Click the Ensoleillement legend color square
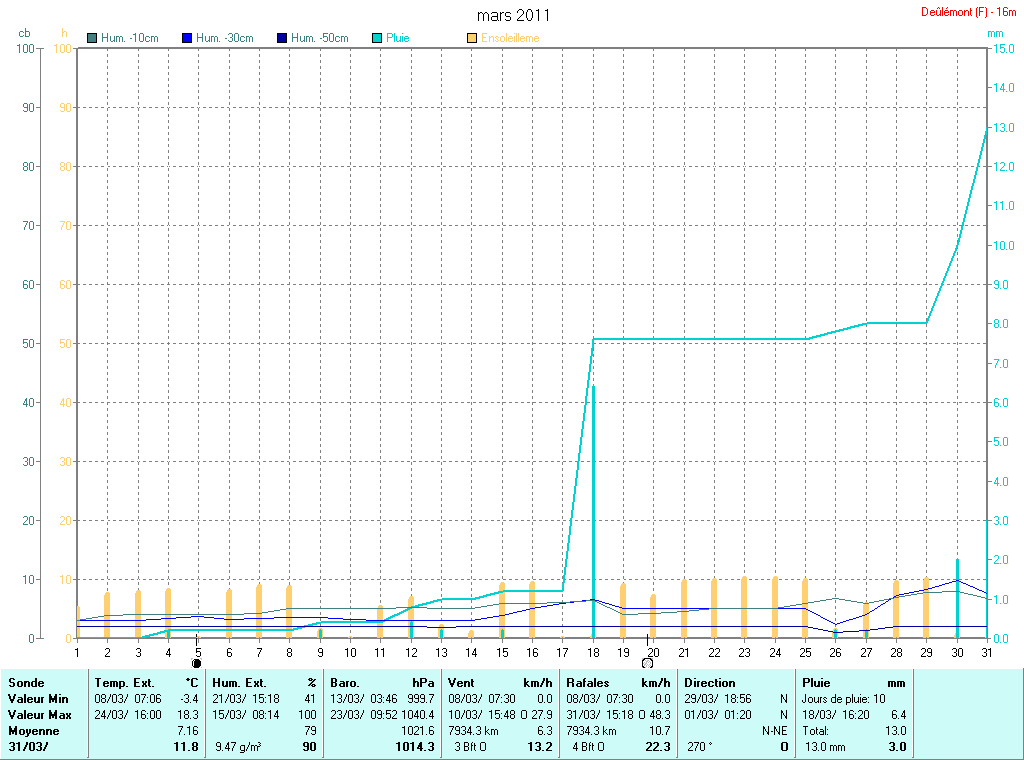This screenshot has height=760, width=1024. [x=472, y=38]
